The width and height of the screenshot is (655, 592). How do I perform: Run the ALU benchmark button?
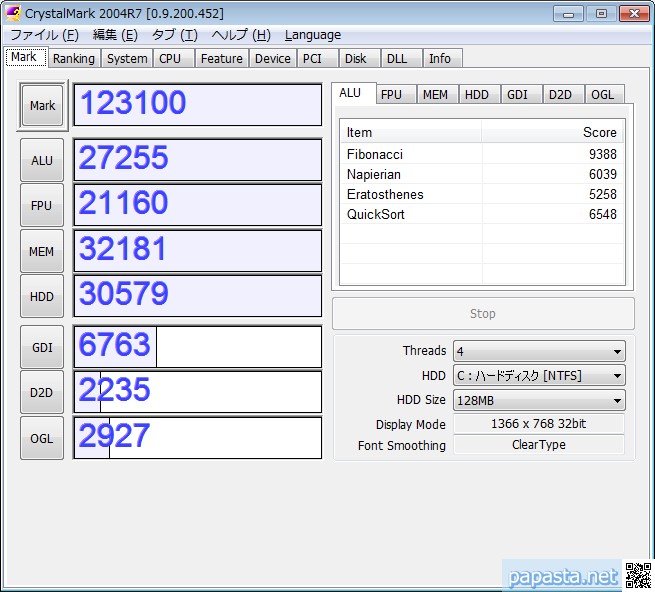[42, 160]
